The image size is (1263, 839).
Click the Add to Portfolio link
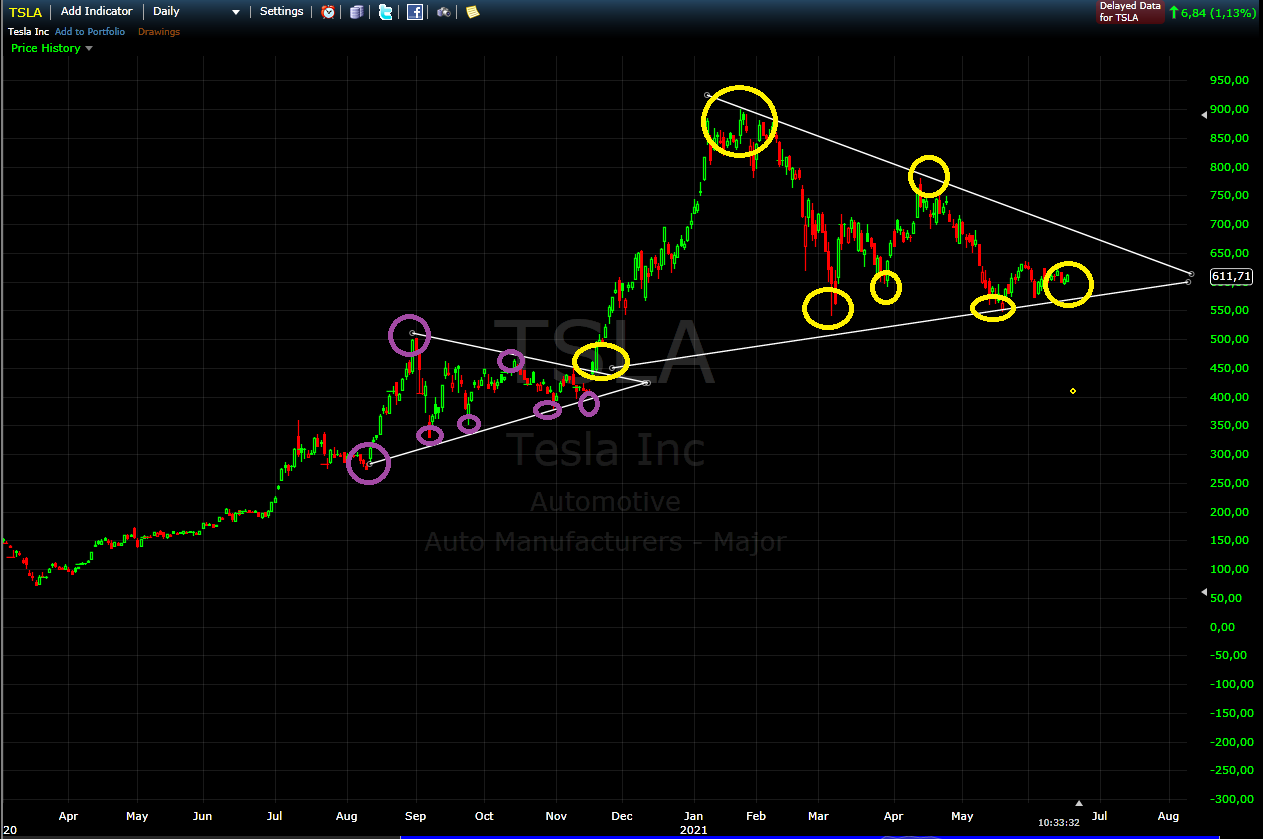tap(90, 32)
